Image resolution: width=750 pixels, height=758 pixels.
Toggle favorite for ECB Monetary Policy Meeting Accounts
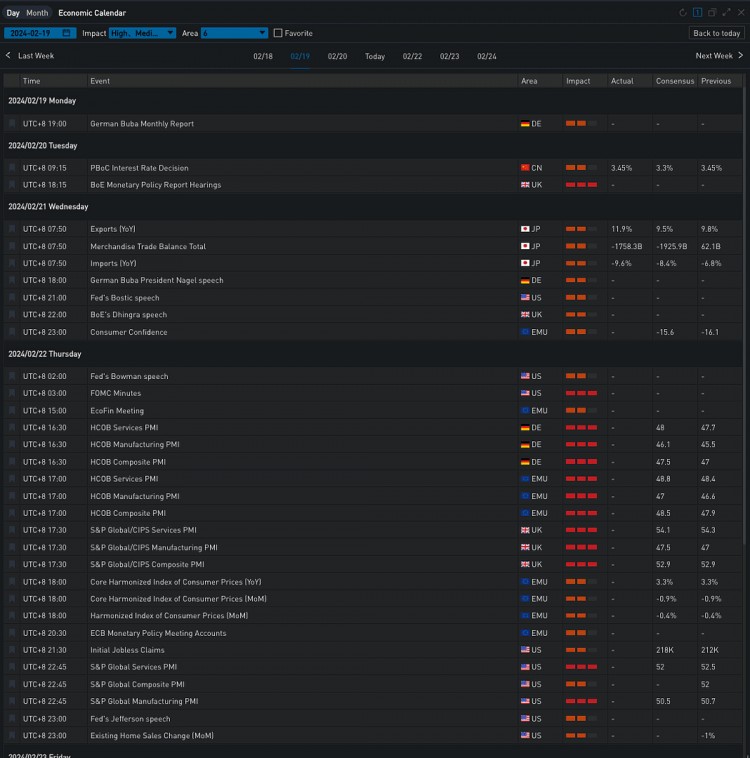12,633
